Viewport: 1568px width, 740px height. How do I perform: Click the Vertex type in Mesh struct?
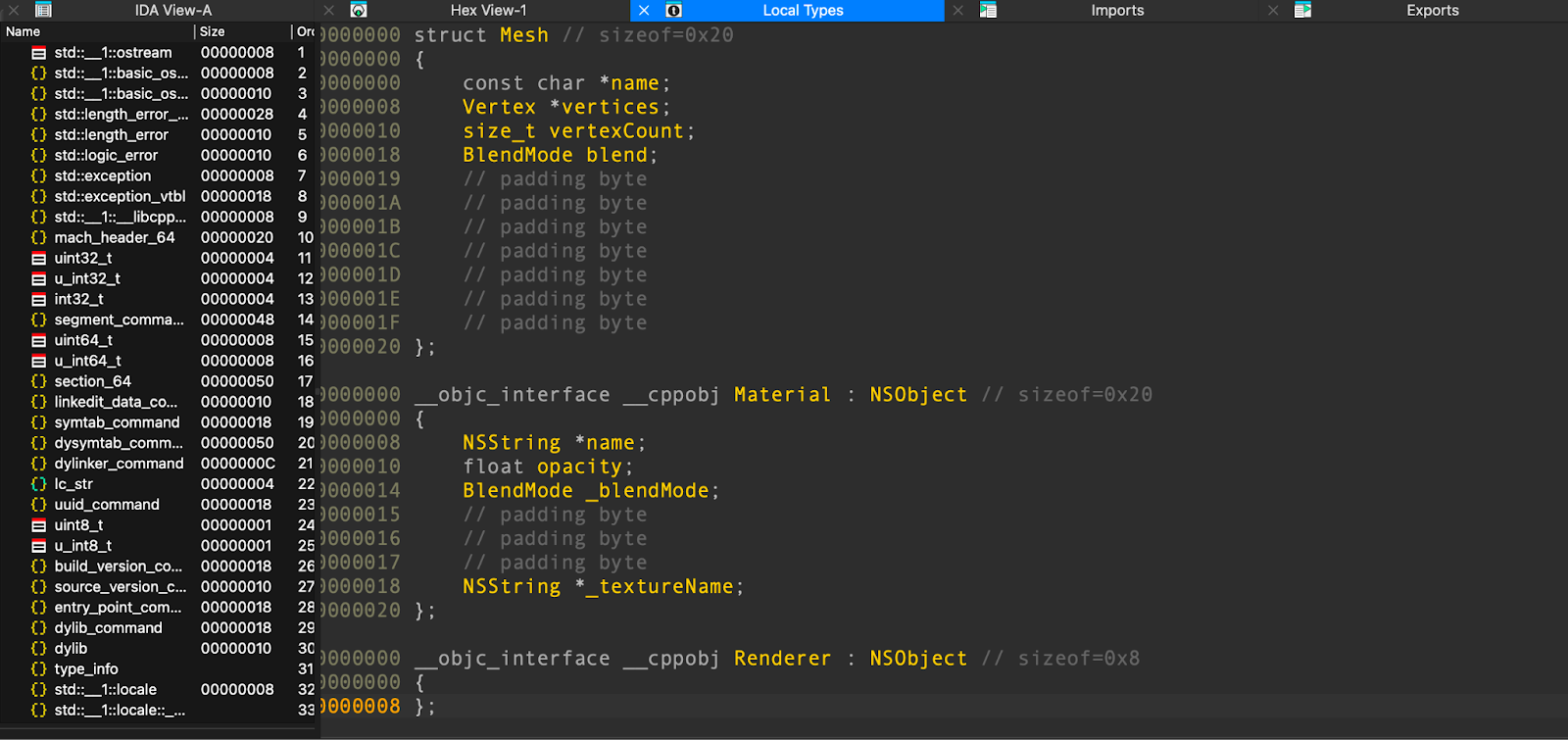(x=499, y=107)
